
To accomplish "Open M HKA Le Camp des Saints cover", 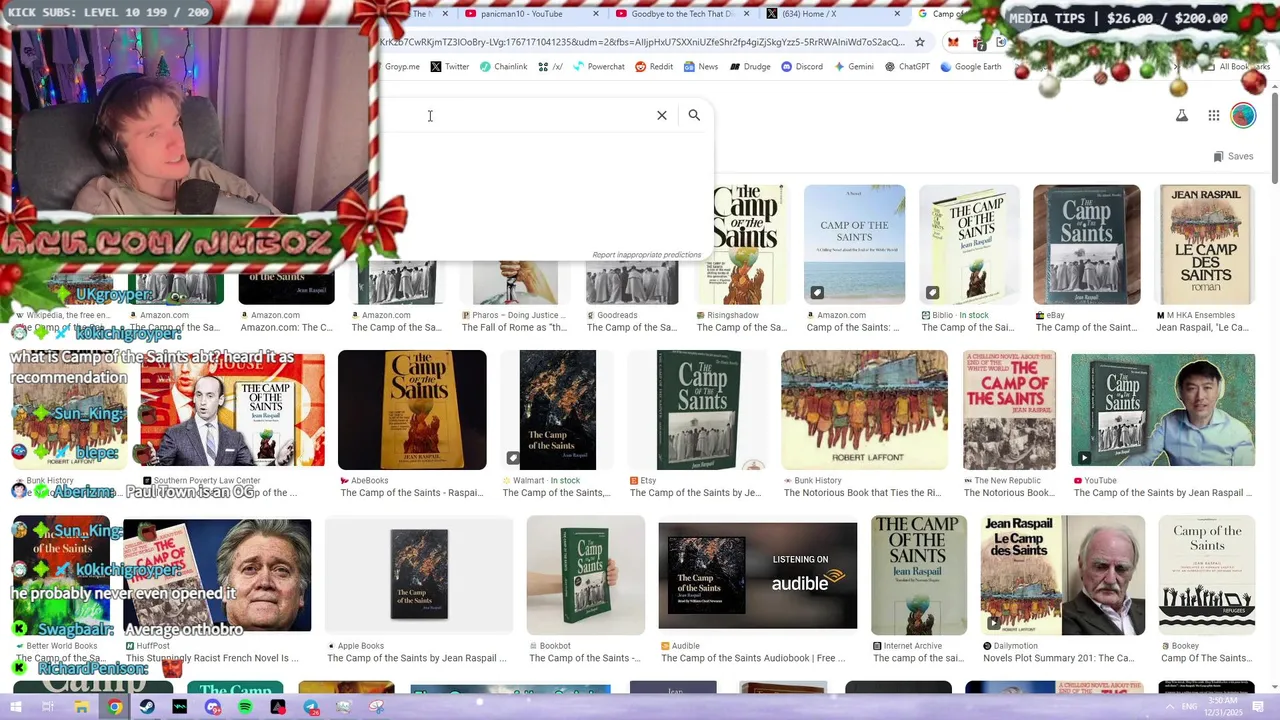I will tap(1204, 244).
